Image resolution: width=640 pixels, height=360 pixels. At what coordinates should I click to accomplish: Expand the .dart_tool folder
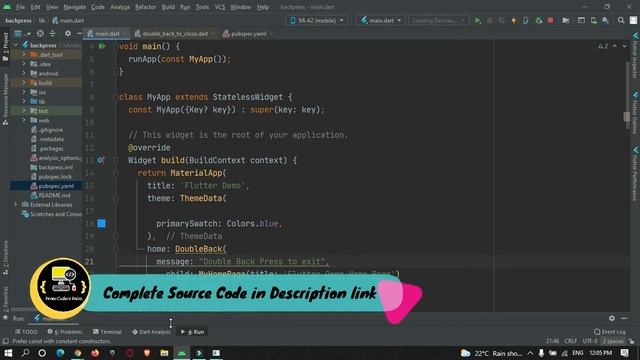(24, 54)
